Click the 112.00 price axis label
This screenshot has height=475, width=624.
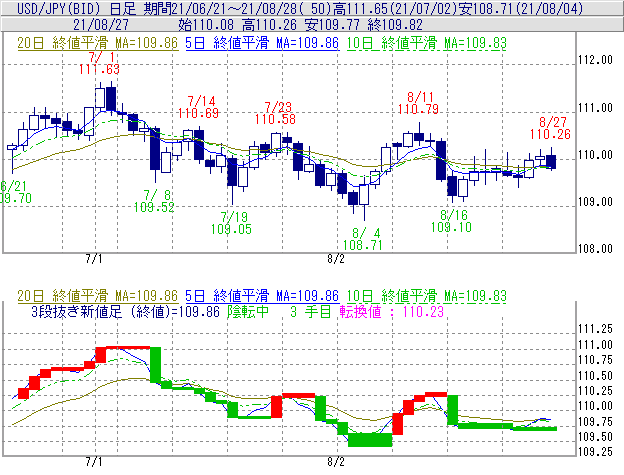(595, 60)
